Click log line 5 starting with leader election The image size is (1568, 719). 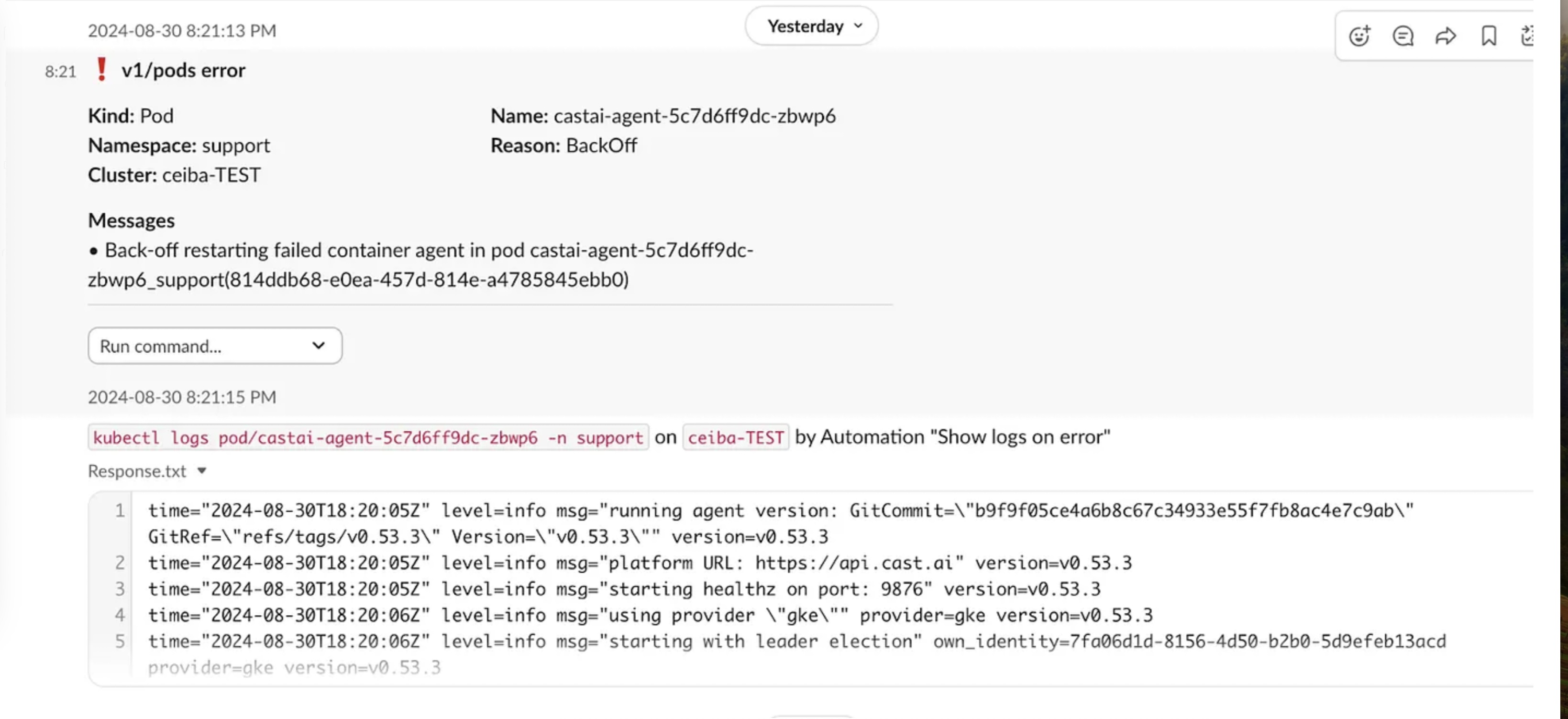(797, 654)
